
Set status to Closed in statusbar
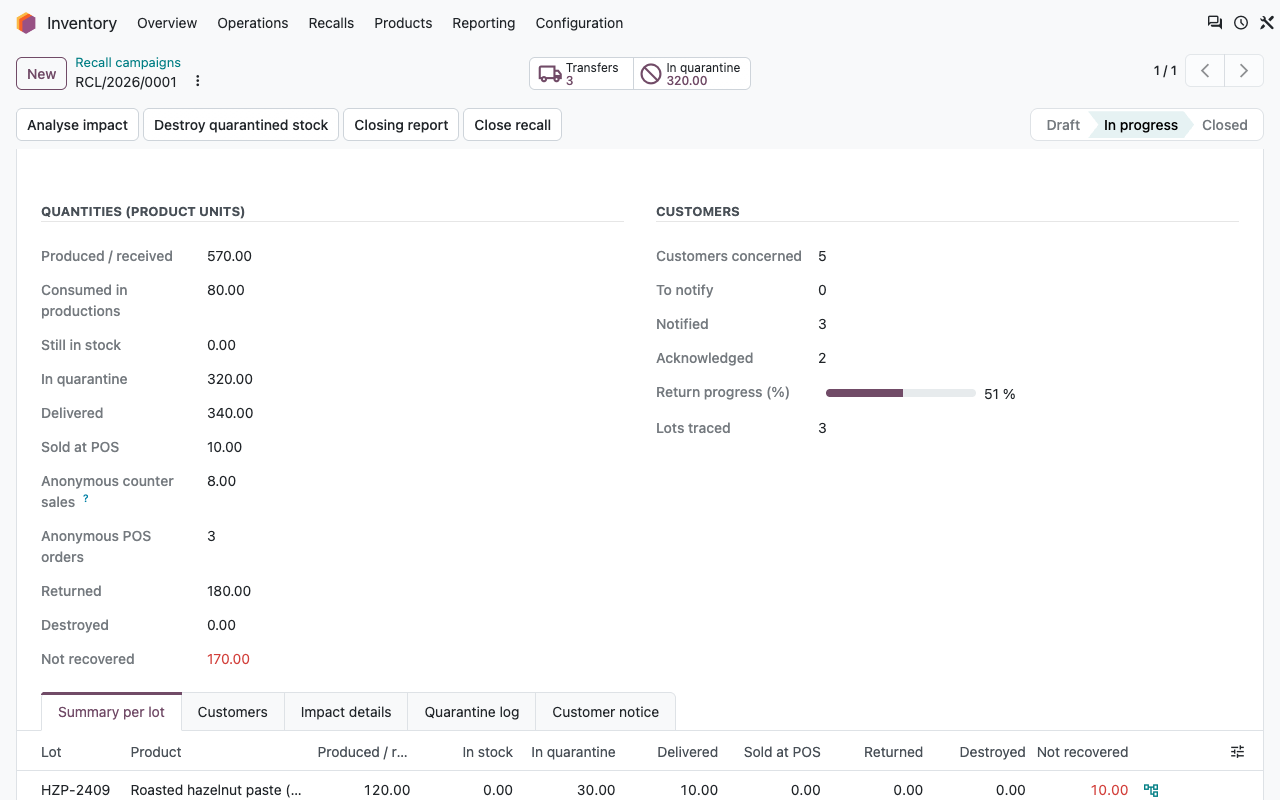click(1224, 125)
